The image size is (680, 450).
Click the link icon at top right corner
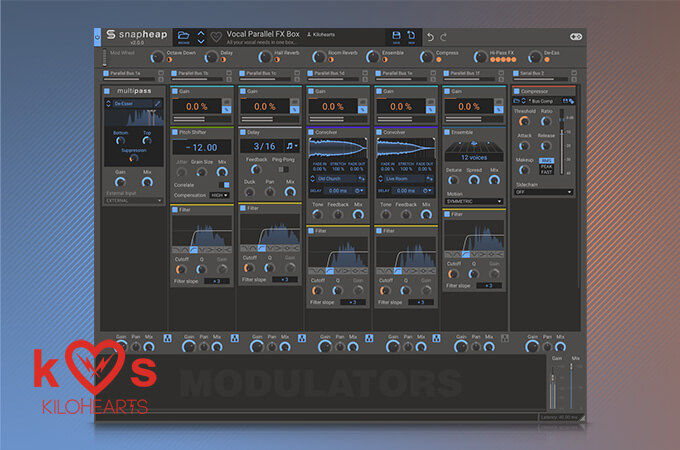[x=576, y=37]
